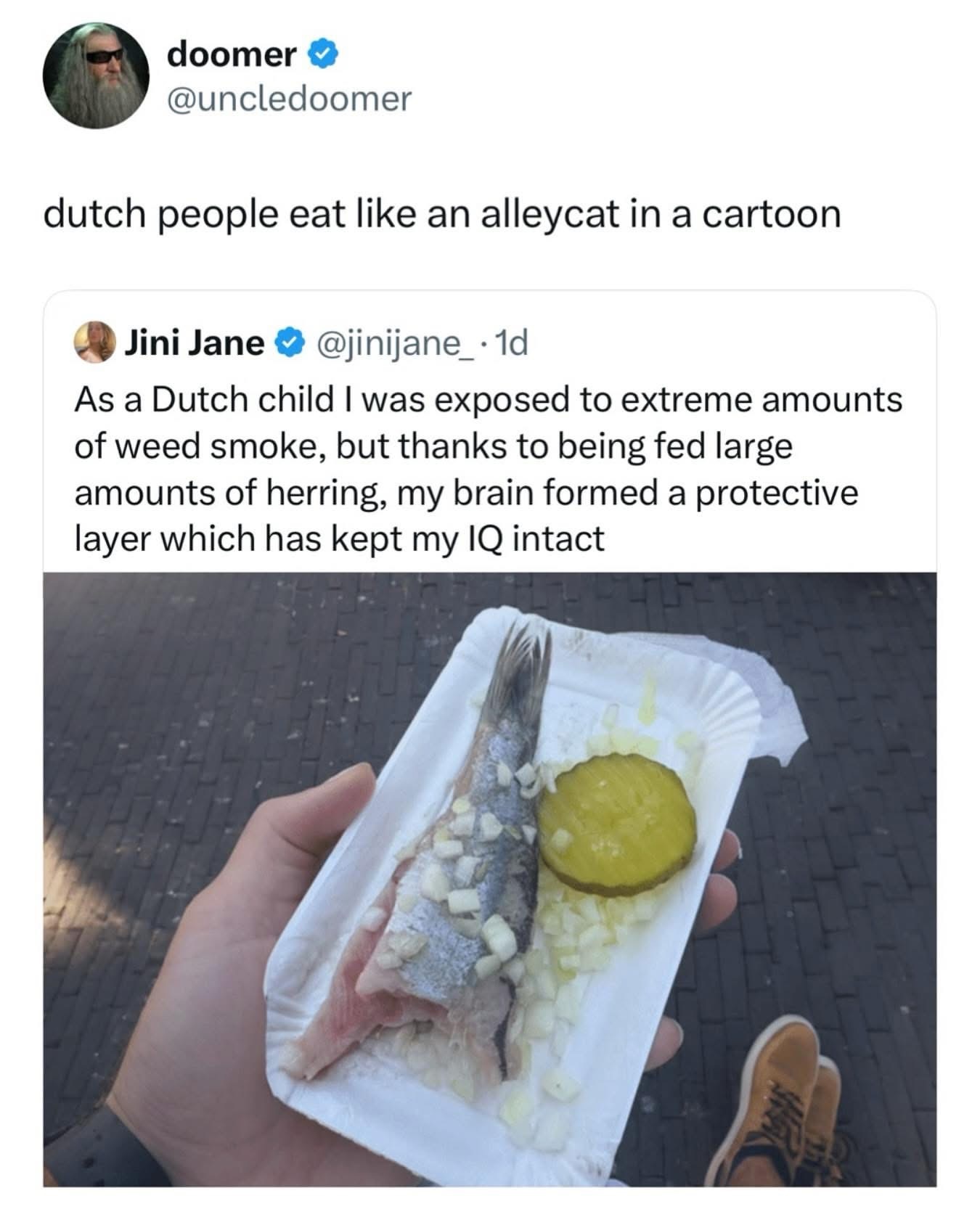This screenshot has width=980, height=1225.
Task: Open the doomer display name
Action: tap(232, 55)
